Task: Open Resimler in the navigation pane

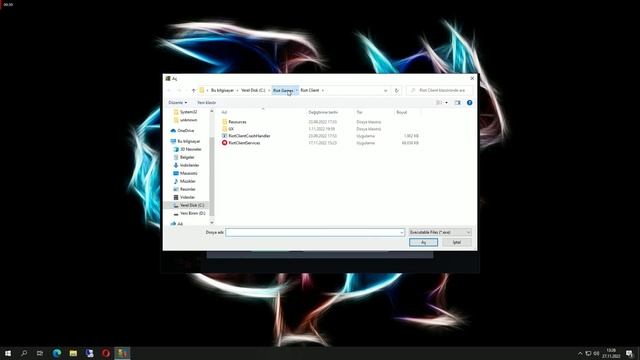Action: [187, 189]
